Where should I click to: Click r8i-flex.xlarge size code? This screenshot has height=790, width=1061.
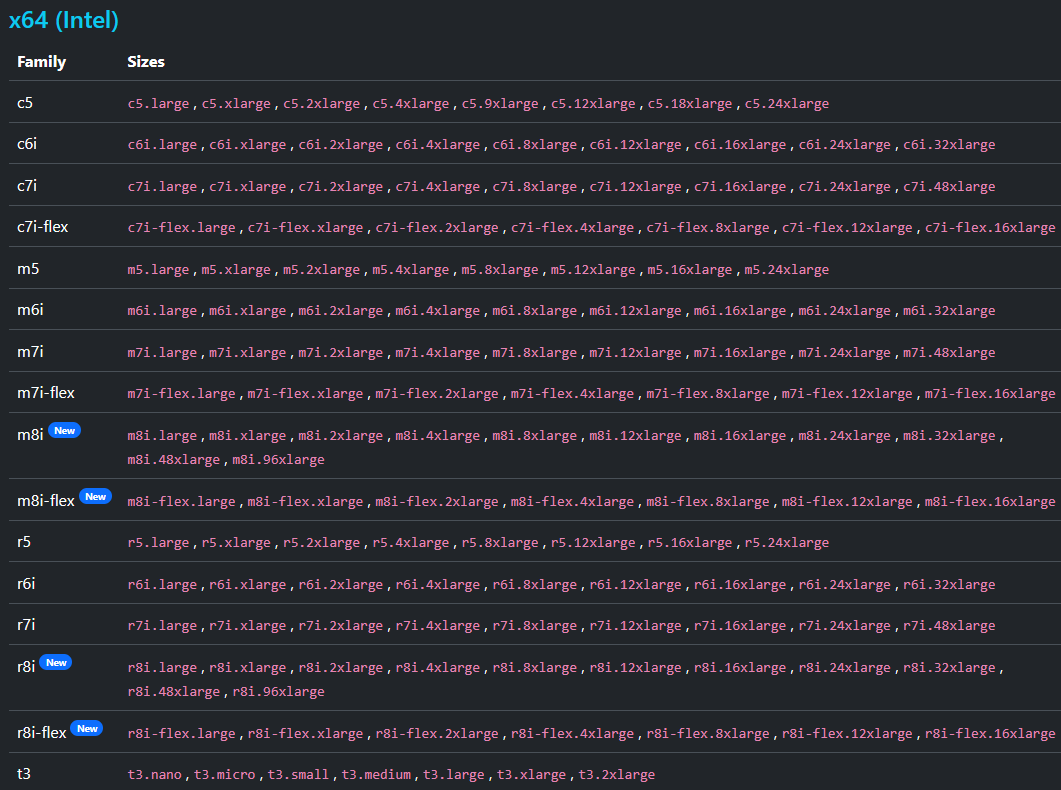[305, 734]
